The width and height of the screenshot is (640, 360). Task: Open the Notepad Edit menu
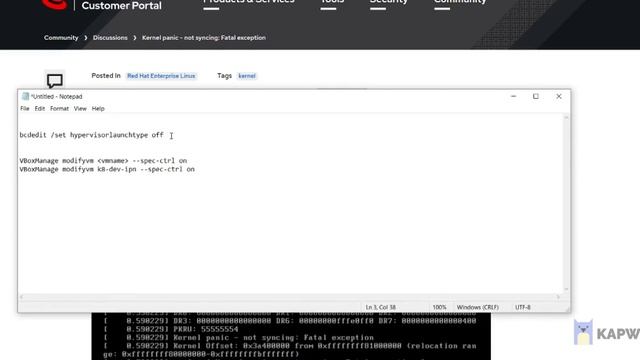point(40,109)
